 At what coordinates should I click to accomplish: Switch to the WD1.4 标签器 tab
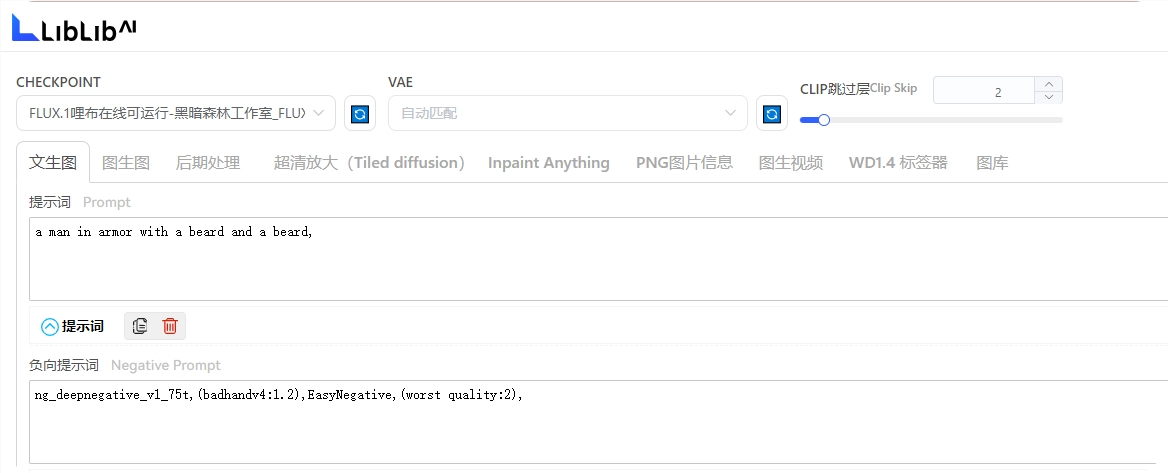(x=898, y=163)
